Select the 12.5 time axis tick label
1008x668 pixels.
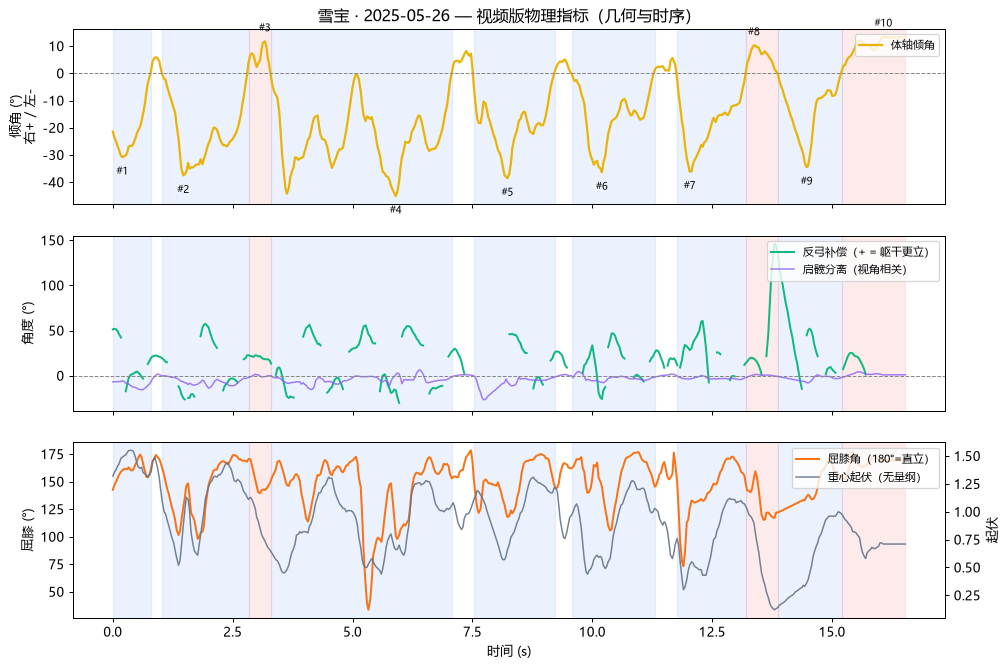pos(712,631)
